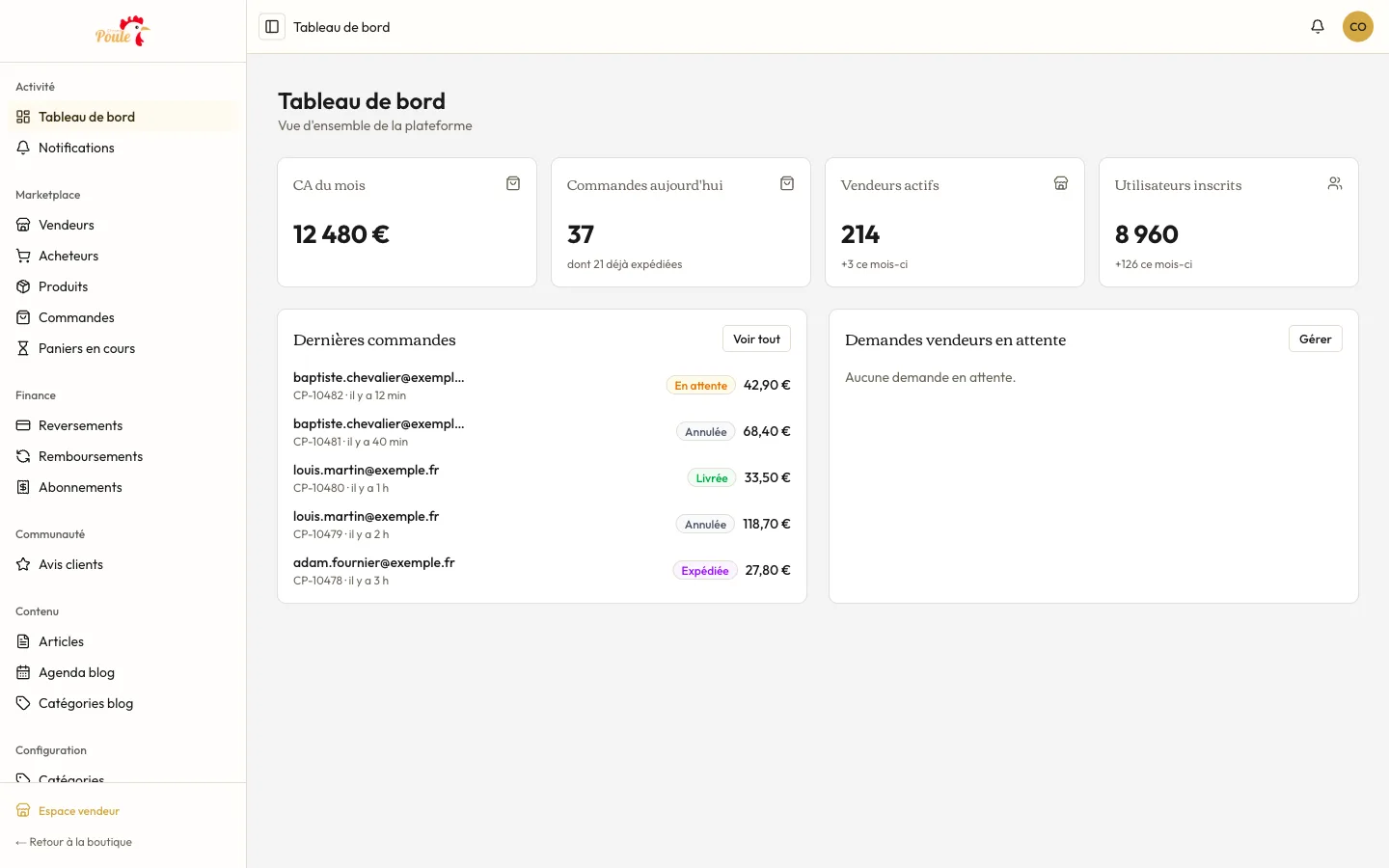Open Notifications in the sidebar
The image size is (1389, 868).
click(122, 148)
